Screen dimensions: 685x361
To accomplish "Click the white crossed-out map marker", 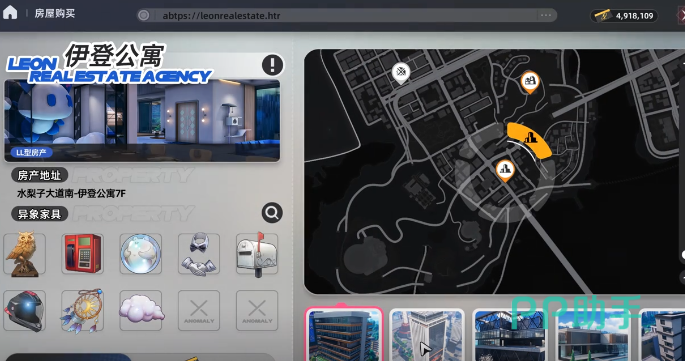I will tap(401, 73).
